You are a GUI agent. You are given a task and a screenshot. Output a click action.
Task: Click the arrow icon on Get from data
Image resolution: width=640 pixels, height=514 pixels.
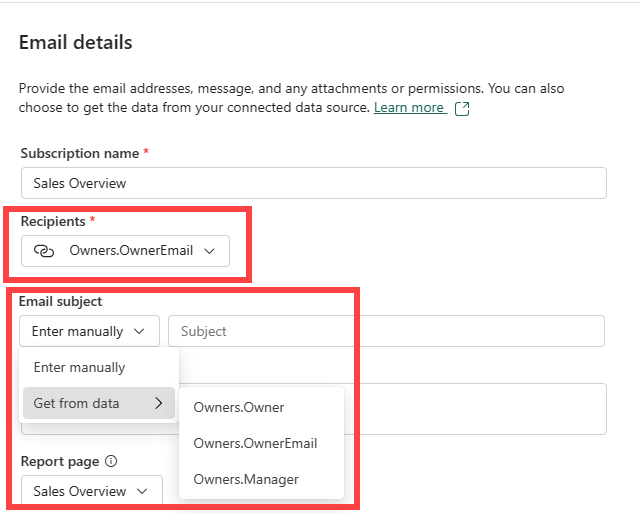[x=159, y=403]
